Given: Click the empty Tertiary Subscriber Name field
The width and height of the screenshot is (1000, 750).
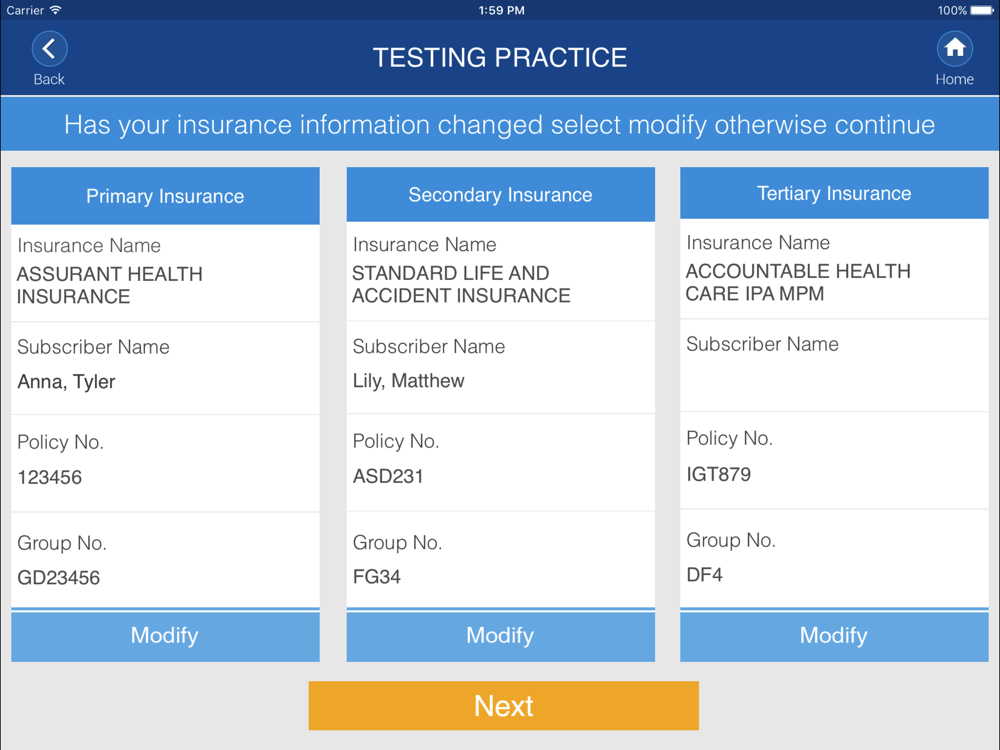Looking at the screenshot, I should pyautogui.click(x=834, y=380).
